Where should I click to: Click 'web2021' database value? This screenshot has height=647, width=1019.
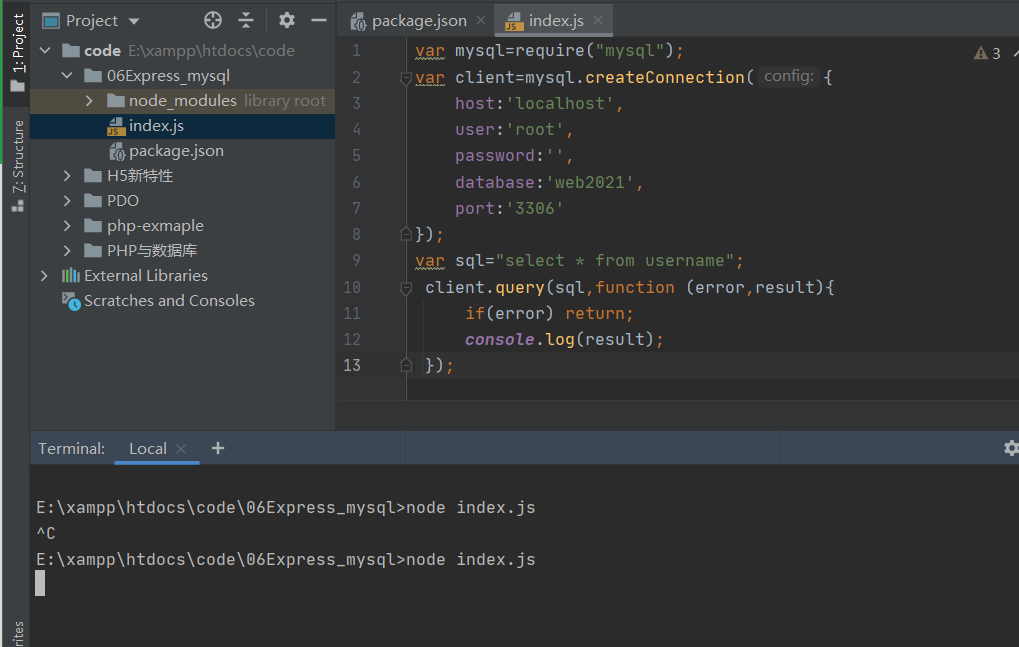point(590,182)
